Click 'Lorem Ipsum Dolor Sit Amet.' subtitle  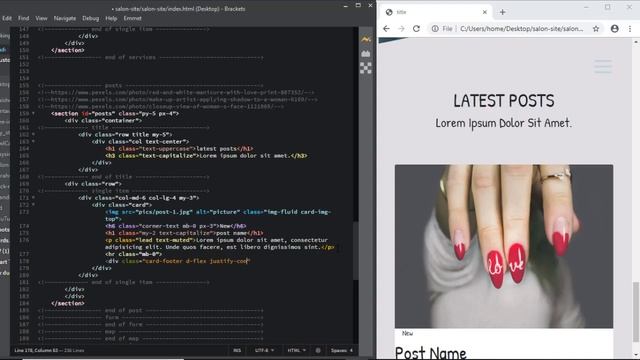point(504,123)
